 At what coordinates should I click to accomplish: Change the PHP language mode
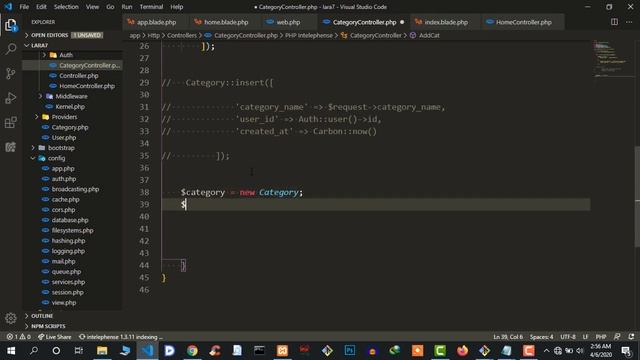[601, 337]
